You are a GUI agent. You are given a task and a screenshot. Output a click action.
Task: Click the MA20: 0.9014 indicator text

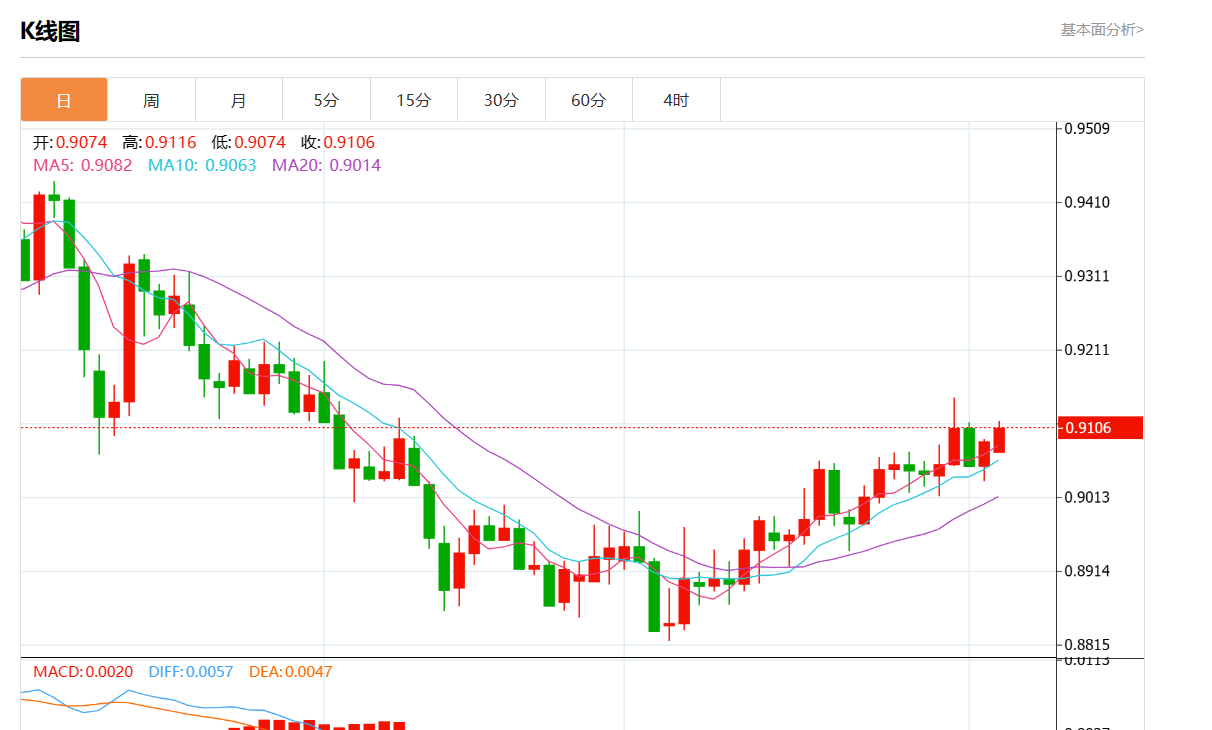(326, 165)
